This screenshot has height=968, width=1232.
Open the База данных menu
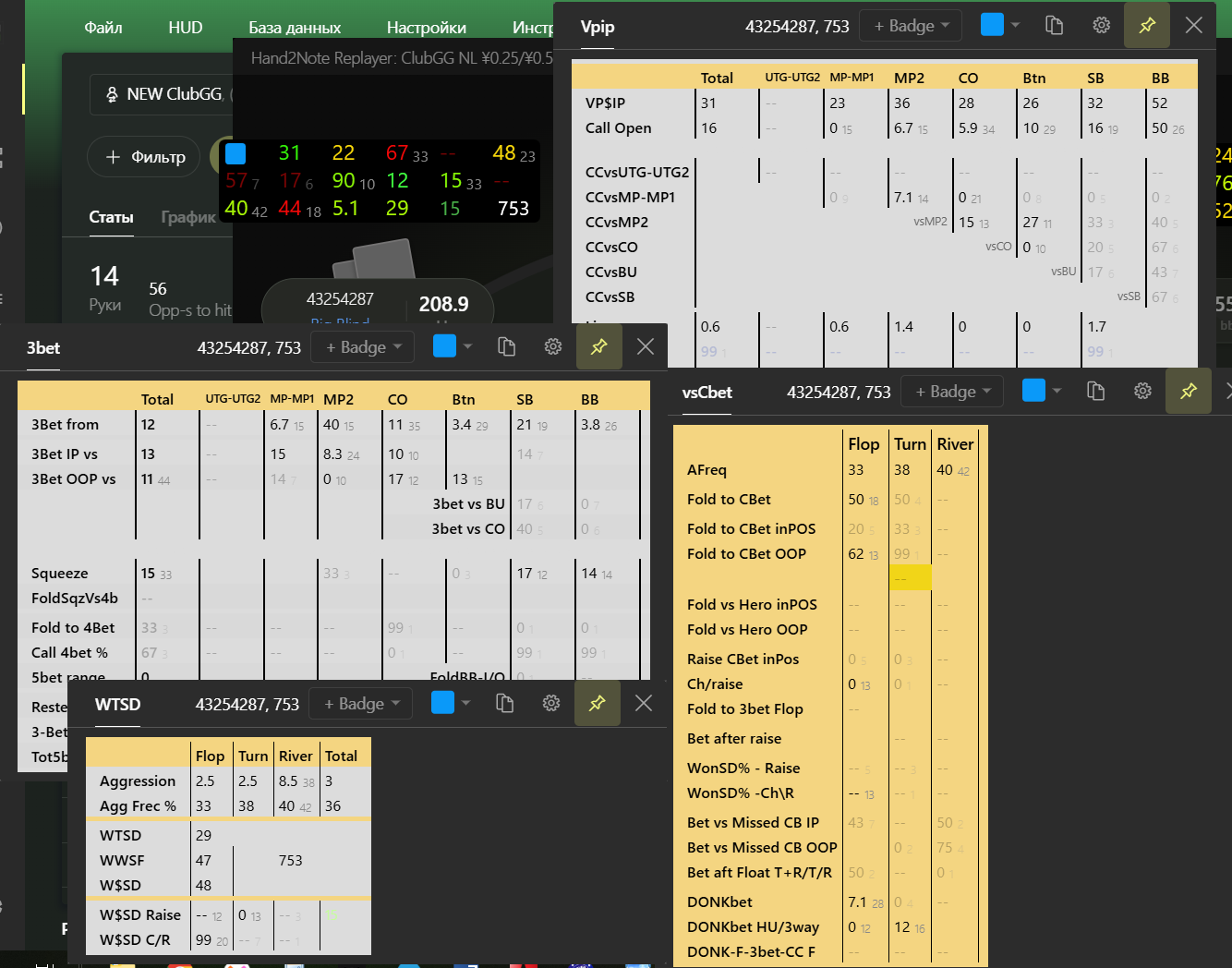click(295, 28)
